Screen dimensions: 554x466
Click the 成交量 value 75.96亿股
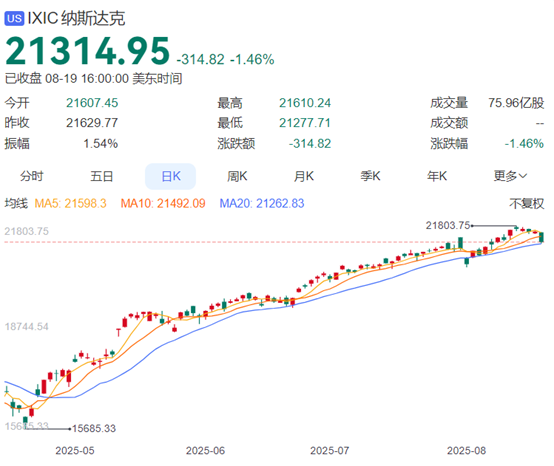pos(516,103)
